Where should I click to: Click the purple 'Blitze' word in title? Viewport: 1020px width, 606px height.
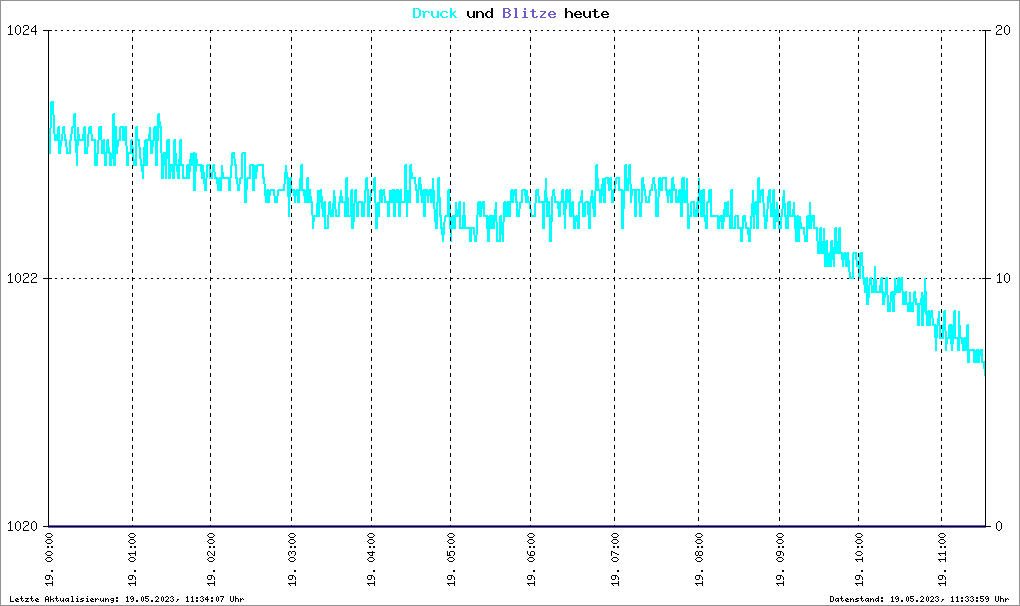(x=529, y=14)
